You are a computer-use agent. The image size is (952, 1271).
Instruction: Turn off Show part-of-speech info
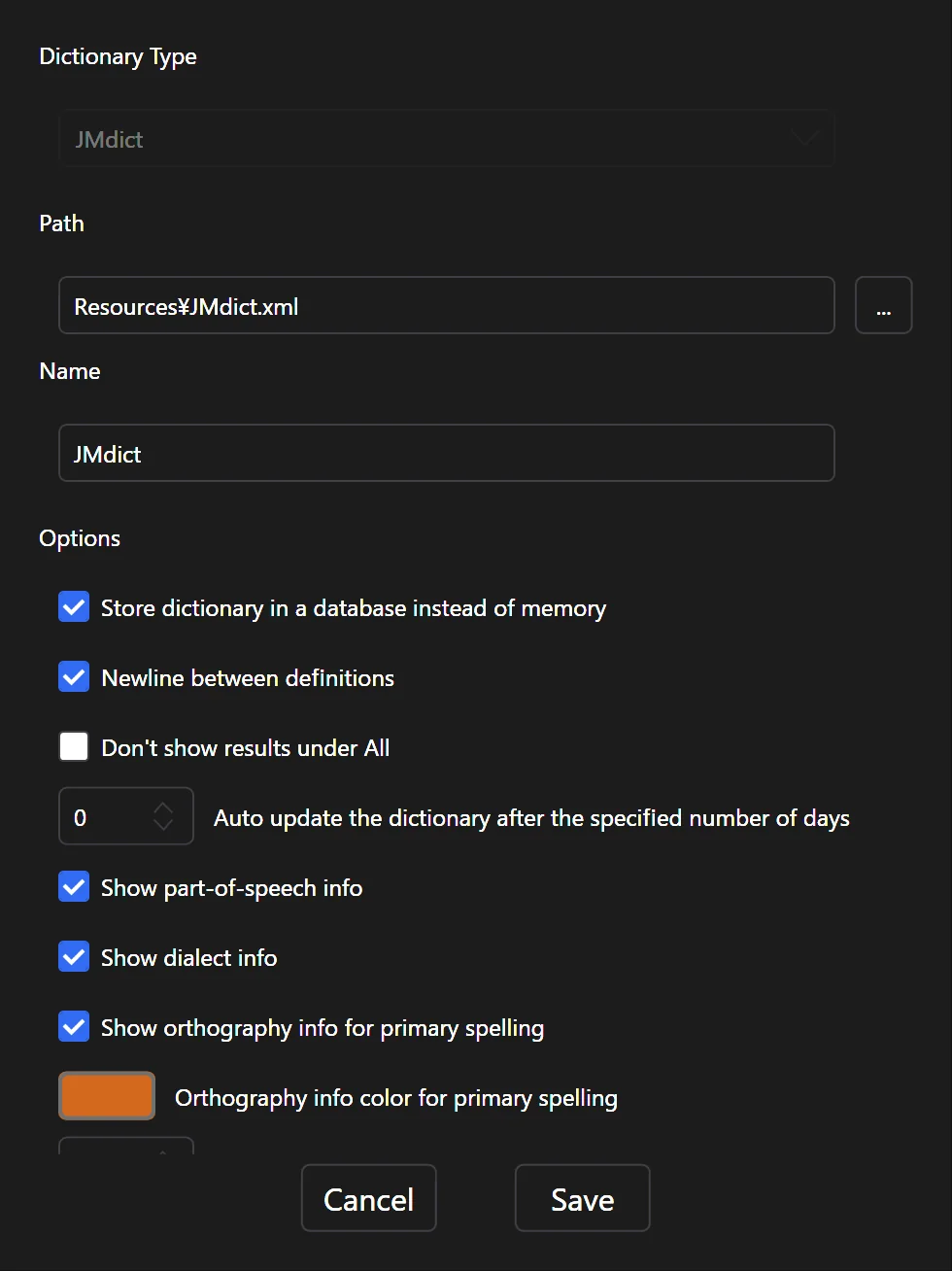coord(75,887)
